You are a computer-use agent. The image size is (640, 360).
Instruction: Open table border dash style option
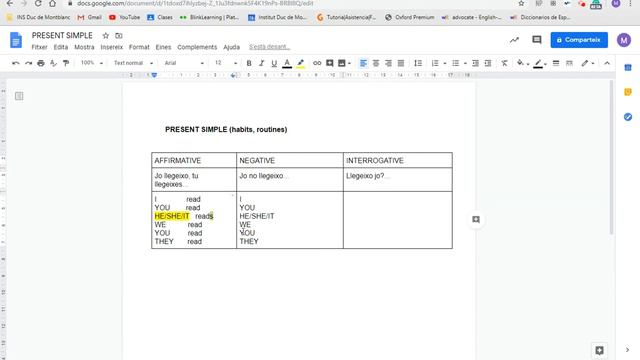569,63
